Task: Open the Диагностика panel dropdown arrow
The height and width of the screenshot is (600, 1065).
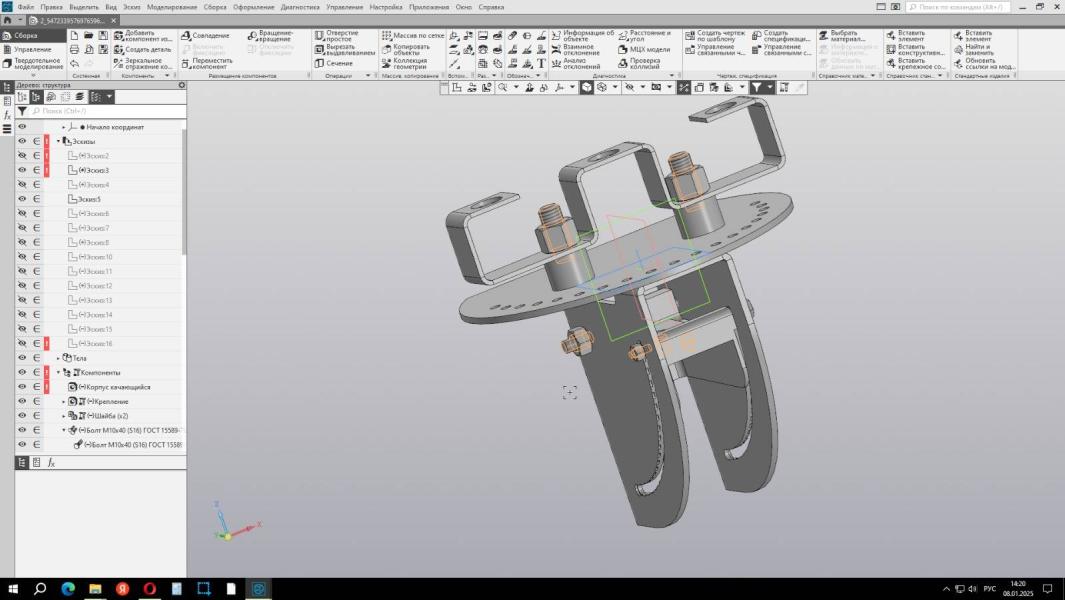Action: [672, 75]
